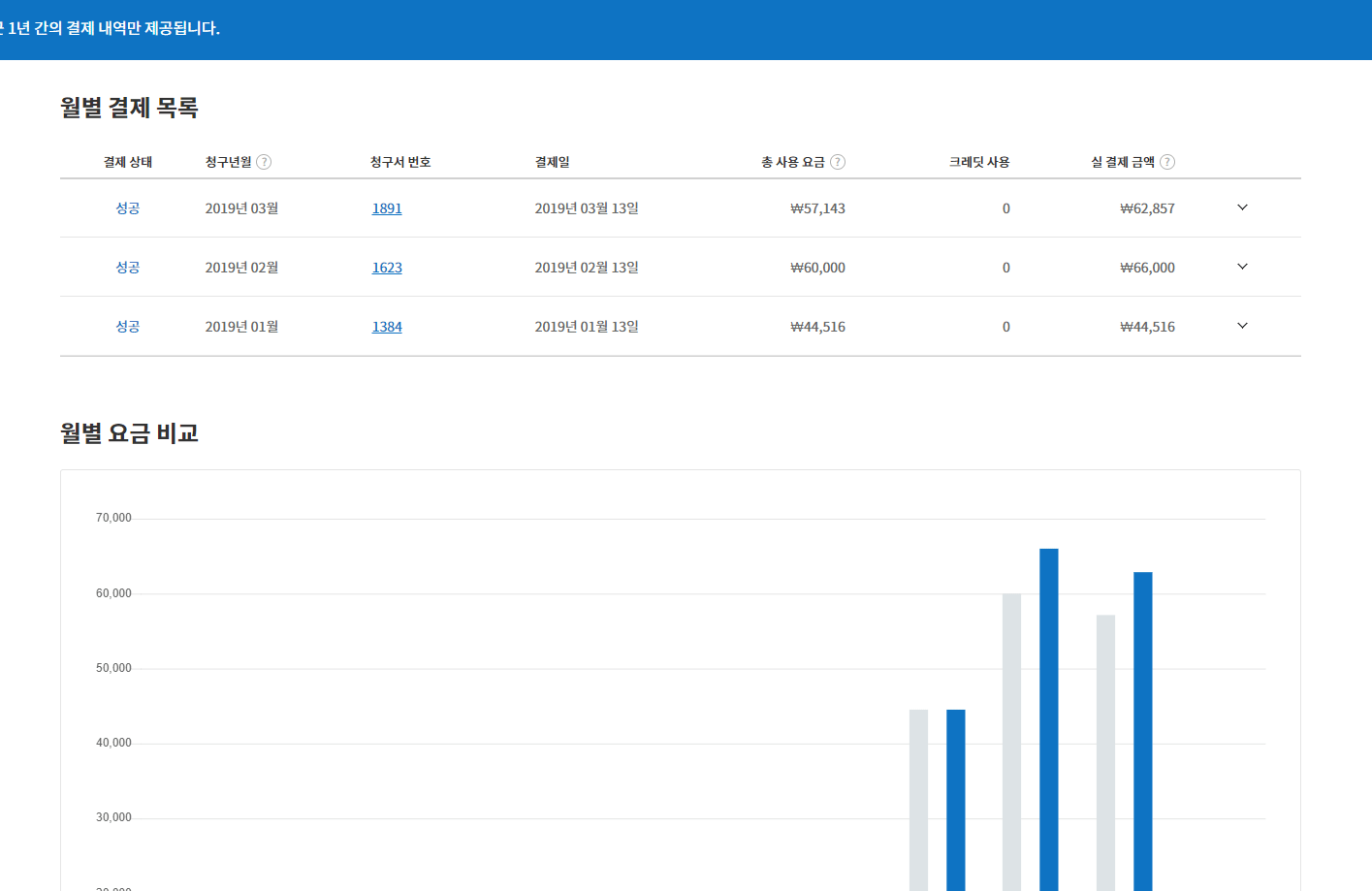Expand the 2019년 03월 payment row

pos(1242,207)
